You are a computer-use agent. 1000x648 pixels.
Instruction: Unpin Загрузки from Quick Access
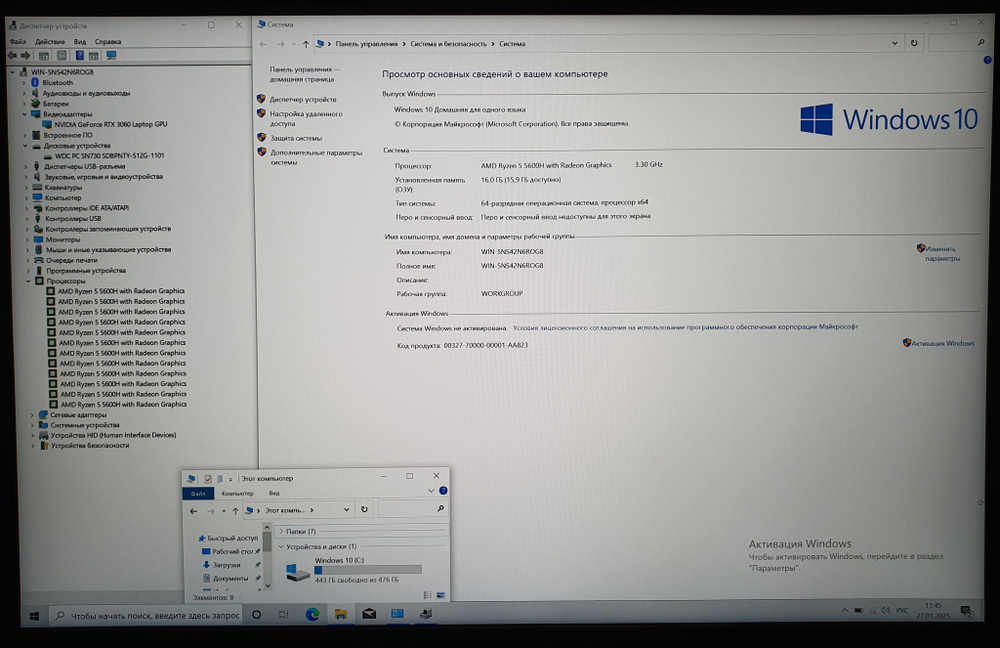tap(258, 565)
